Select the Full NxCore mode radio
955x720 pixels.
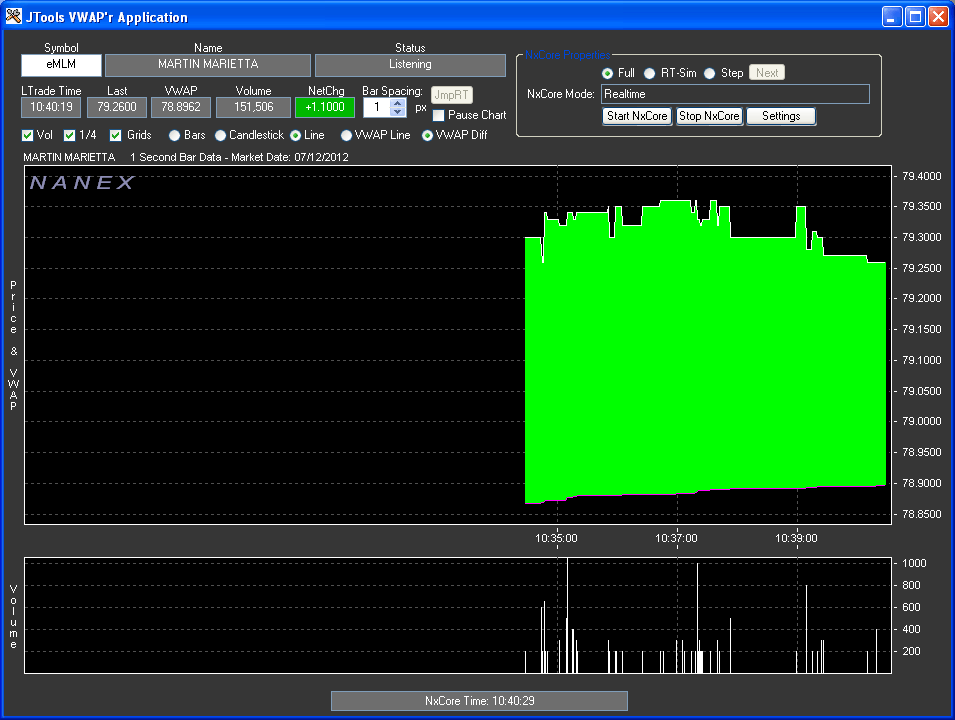pos(607,73)
